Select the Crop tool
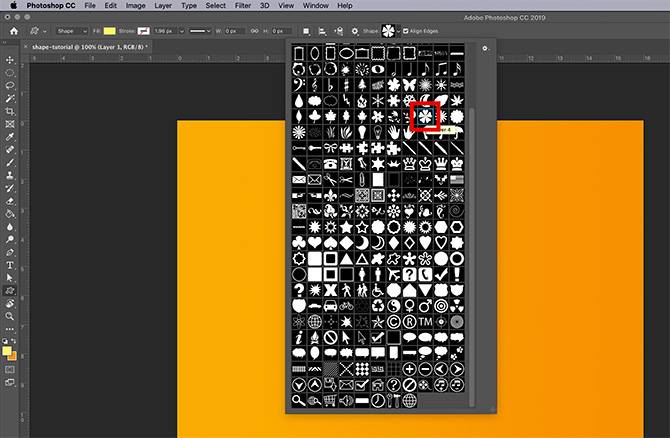The width and height of the screenshot is (670, 438). pyautogui.click(x=9, y=111)
